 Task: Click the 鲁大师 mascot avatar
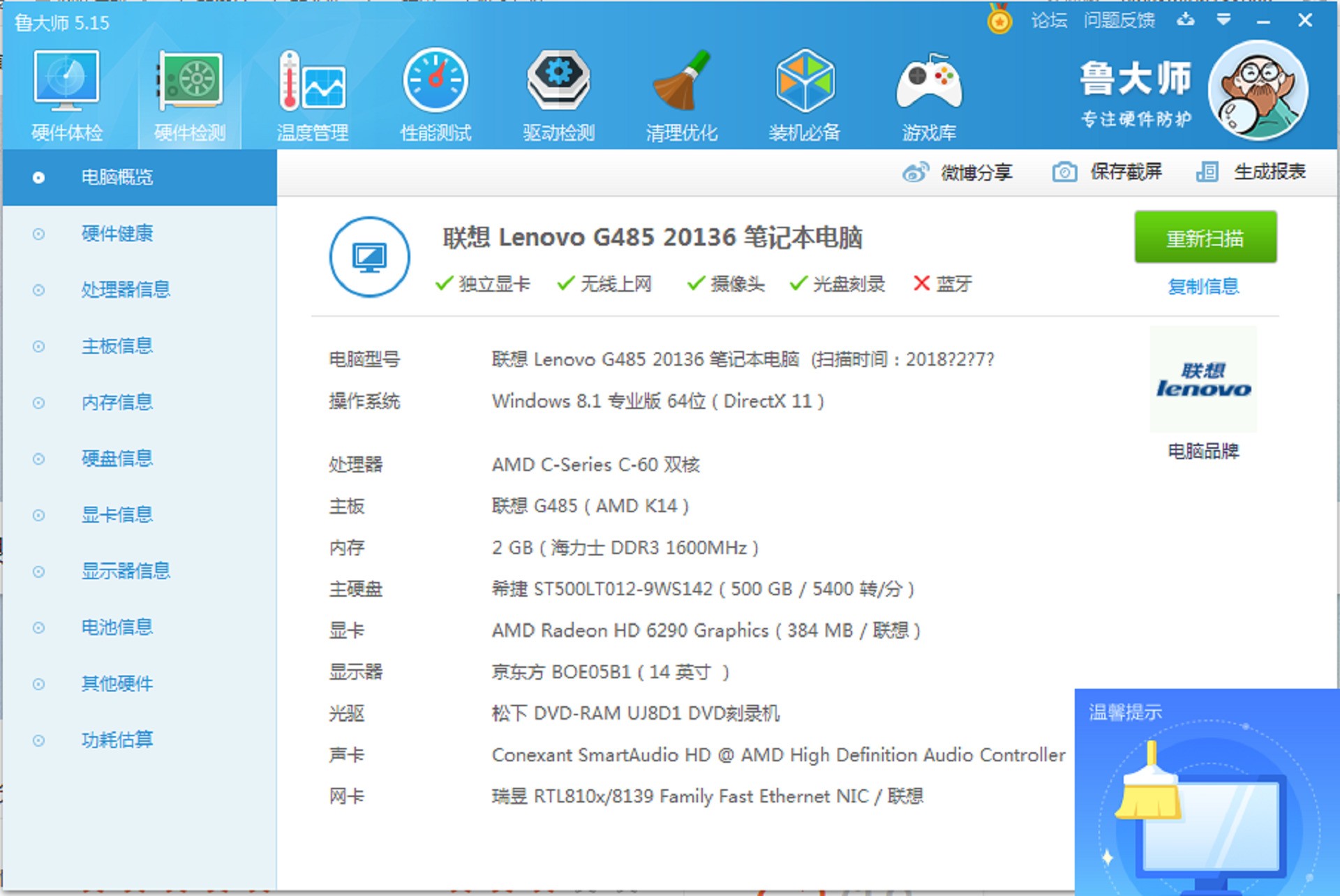click(1258, 90)
